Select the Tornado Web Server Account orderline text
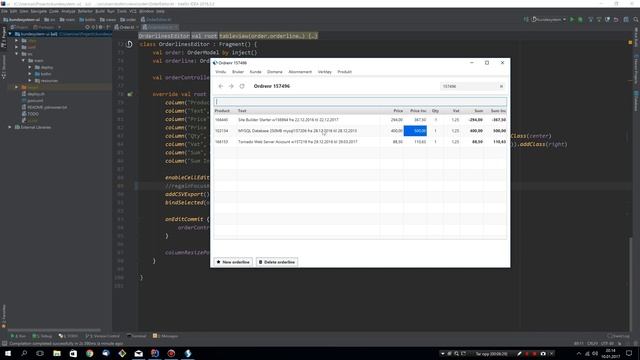The height and width of the screenshot is (360, 640). tap(298, 142)
